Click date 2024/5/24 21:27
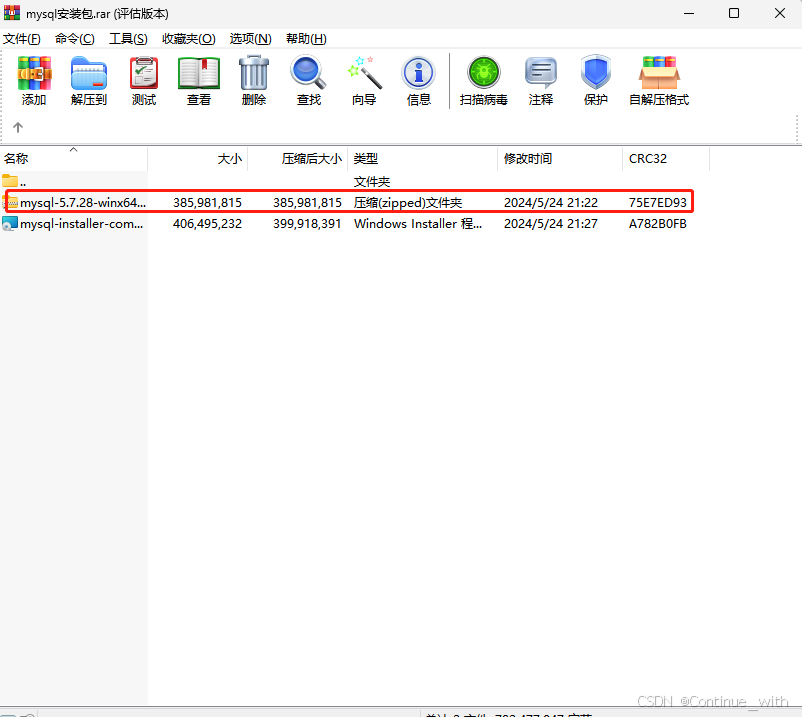 (551, 223)
